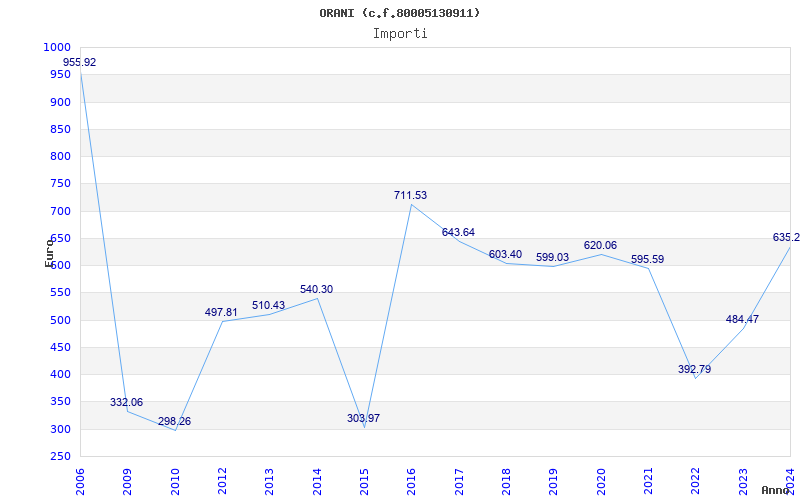Select the 497.81 data label
Screen dimensions: 800x500
coord(221,312)
